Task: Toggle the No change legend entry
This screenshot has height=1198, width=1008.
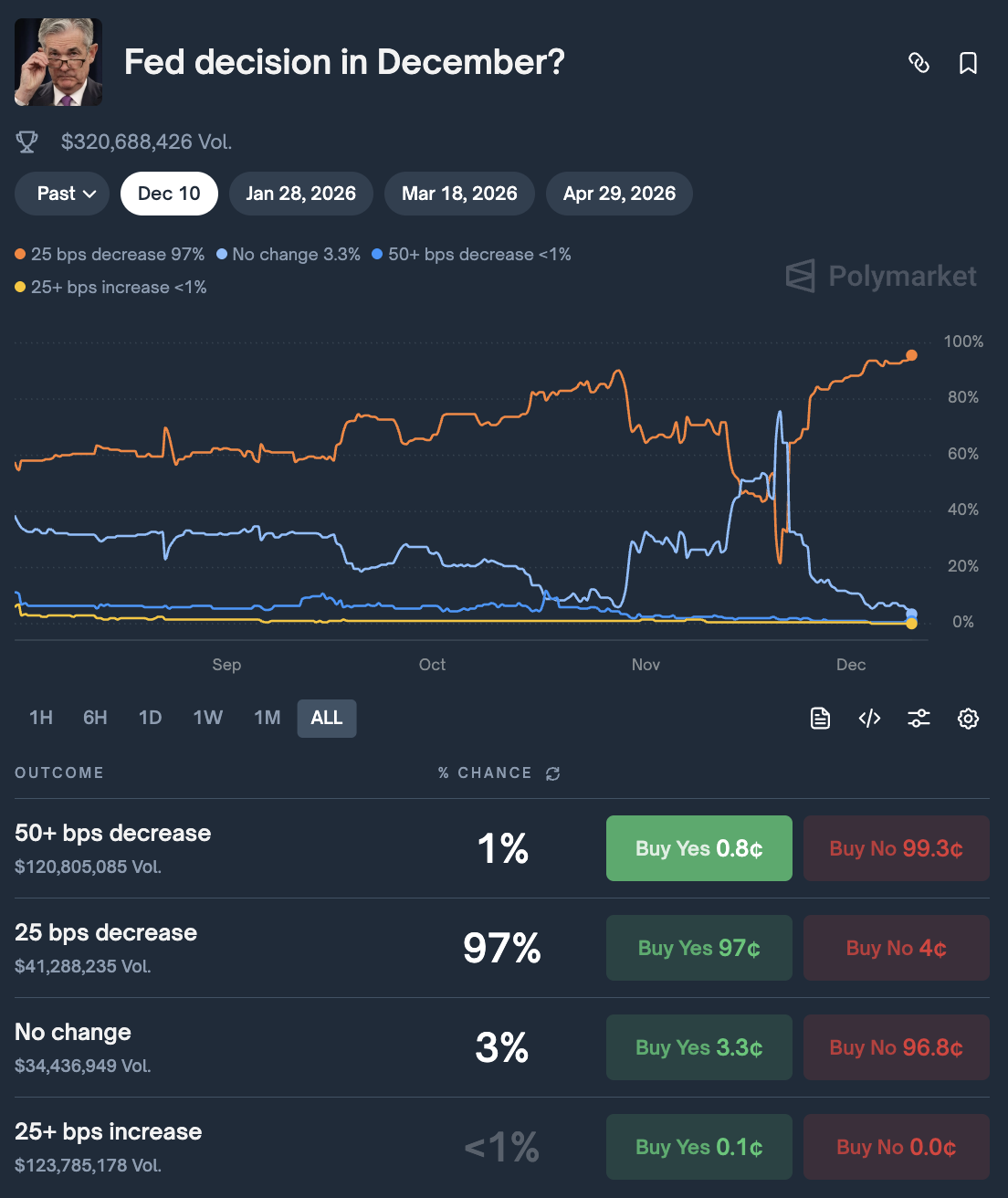Action: (289, 254)
